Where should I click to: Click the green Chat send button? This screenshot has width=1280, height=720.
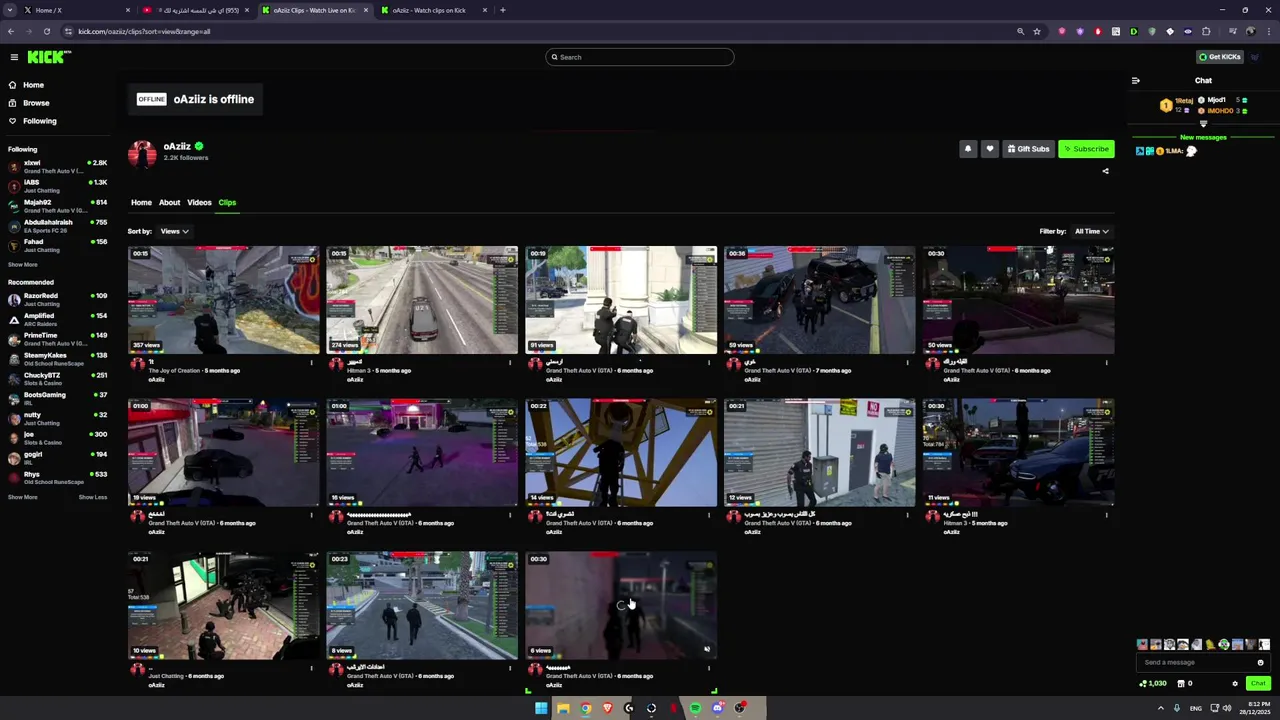point(1258,684)
